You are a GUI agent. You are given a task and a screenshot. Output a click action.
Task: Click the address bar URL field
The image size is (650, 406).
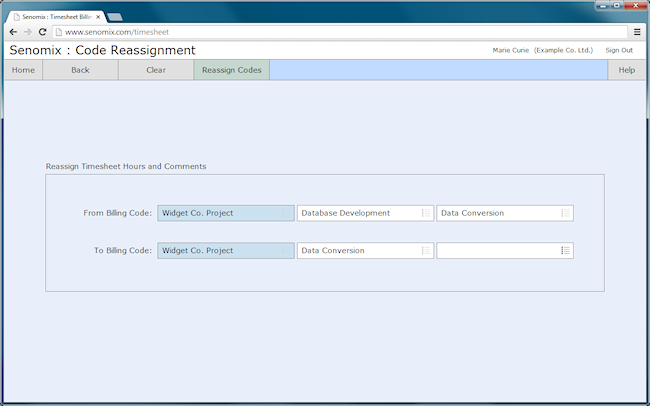[340, 32]
